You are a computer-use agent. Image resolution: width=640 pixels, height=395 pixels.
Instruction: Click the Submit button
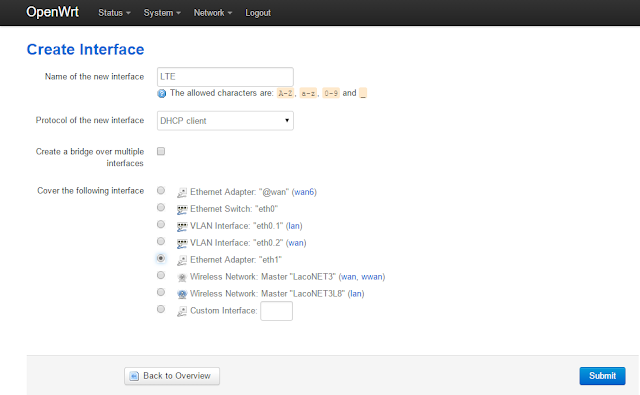(x=602, y=376)
